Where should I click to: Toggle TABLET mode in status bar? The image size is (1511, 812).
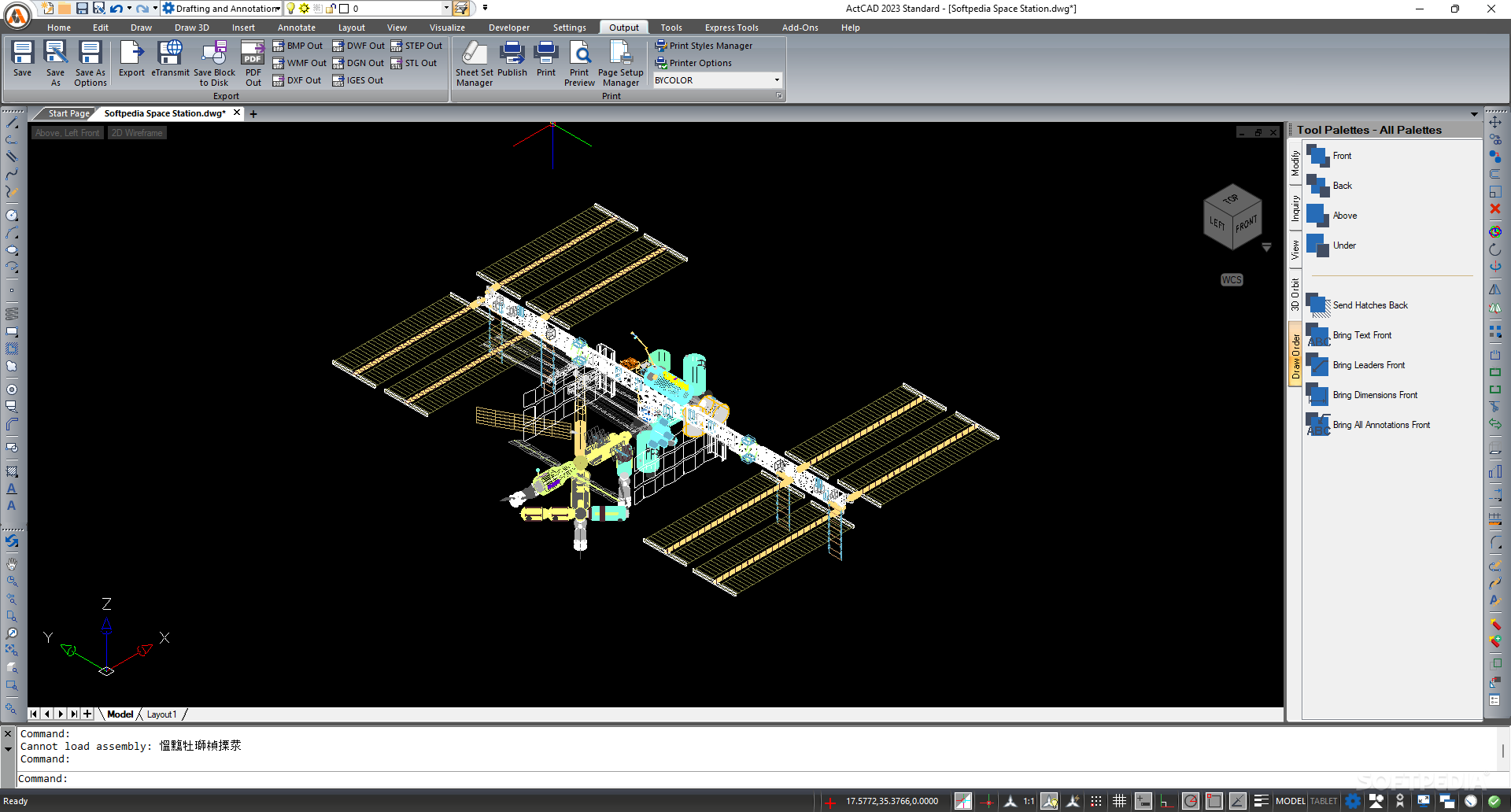coord(1324,801)
